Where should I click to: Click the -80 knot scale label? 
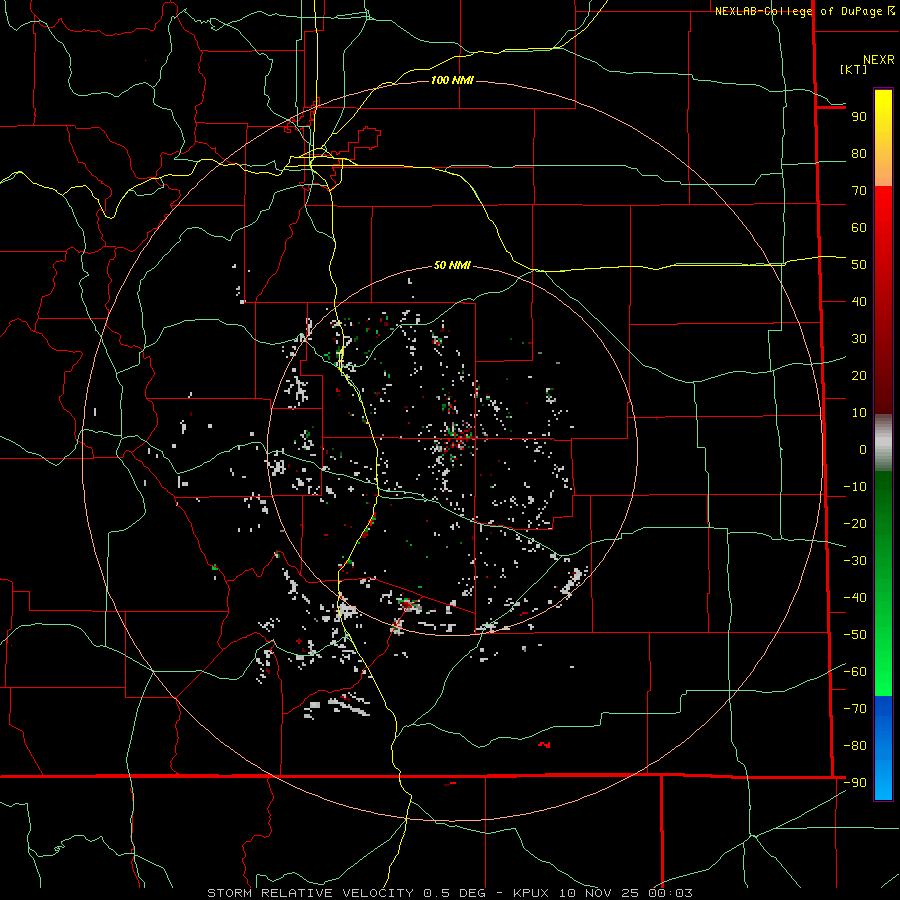click(855, 746)
